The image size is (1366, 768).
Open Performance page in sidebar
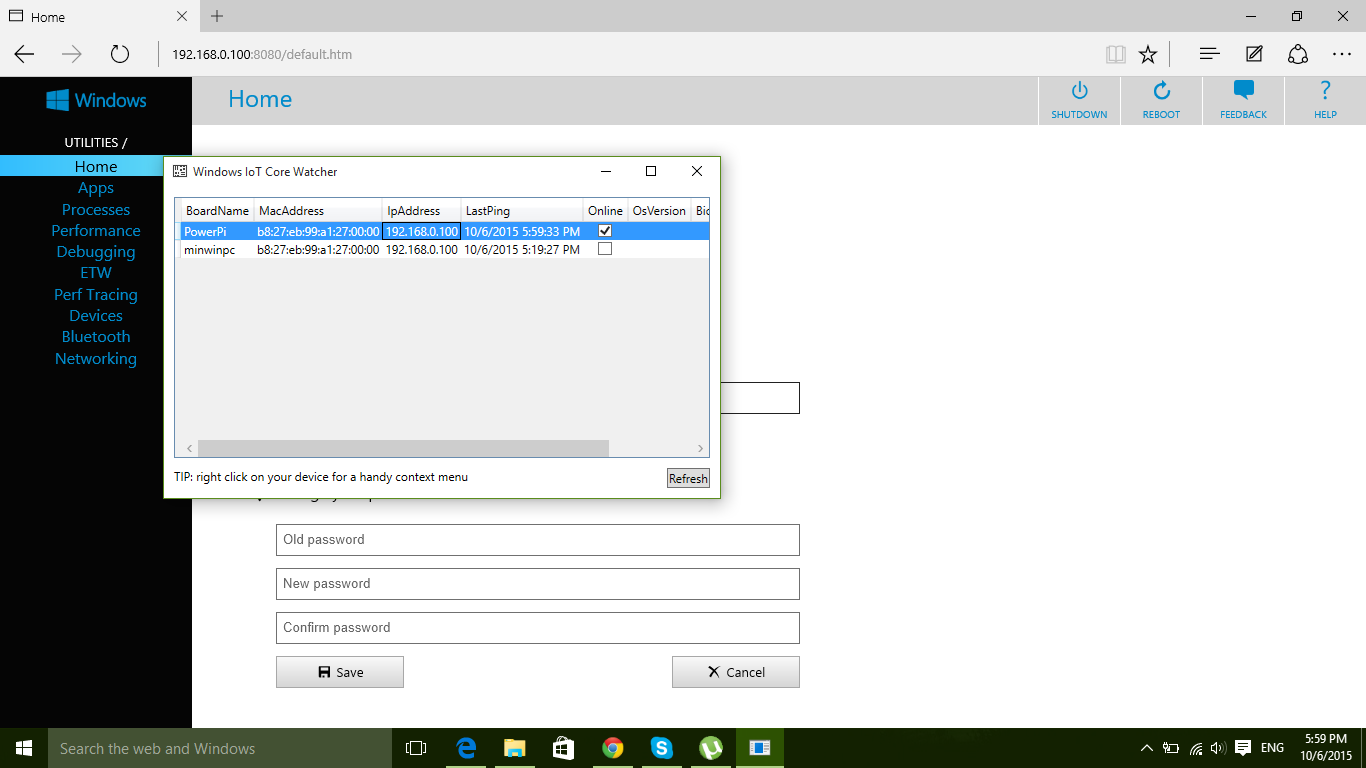(x=96, y=230)
